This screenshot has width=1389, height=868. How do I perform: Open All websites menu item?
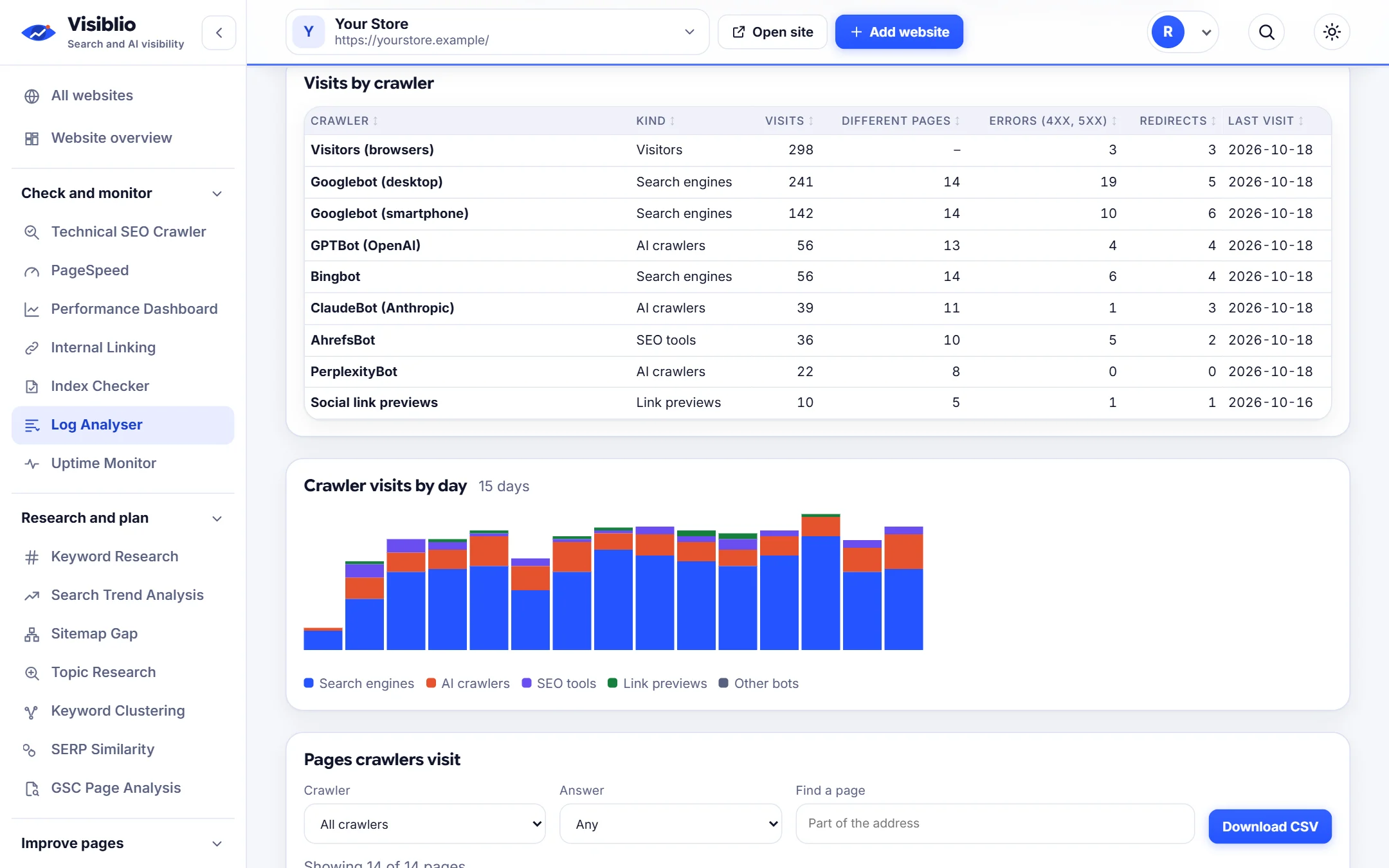[x=123, y=96]
